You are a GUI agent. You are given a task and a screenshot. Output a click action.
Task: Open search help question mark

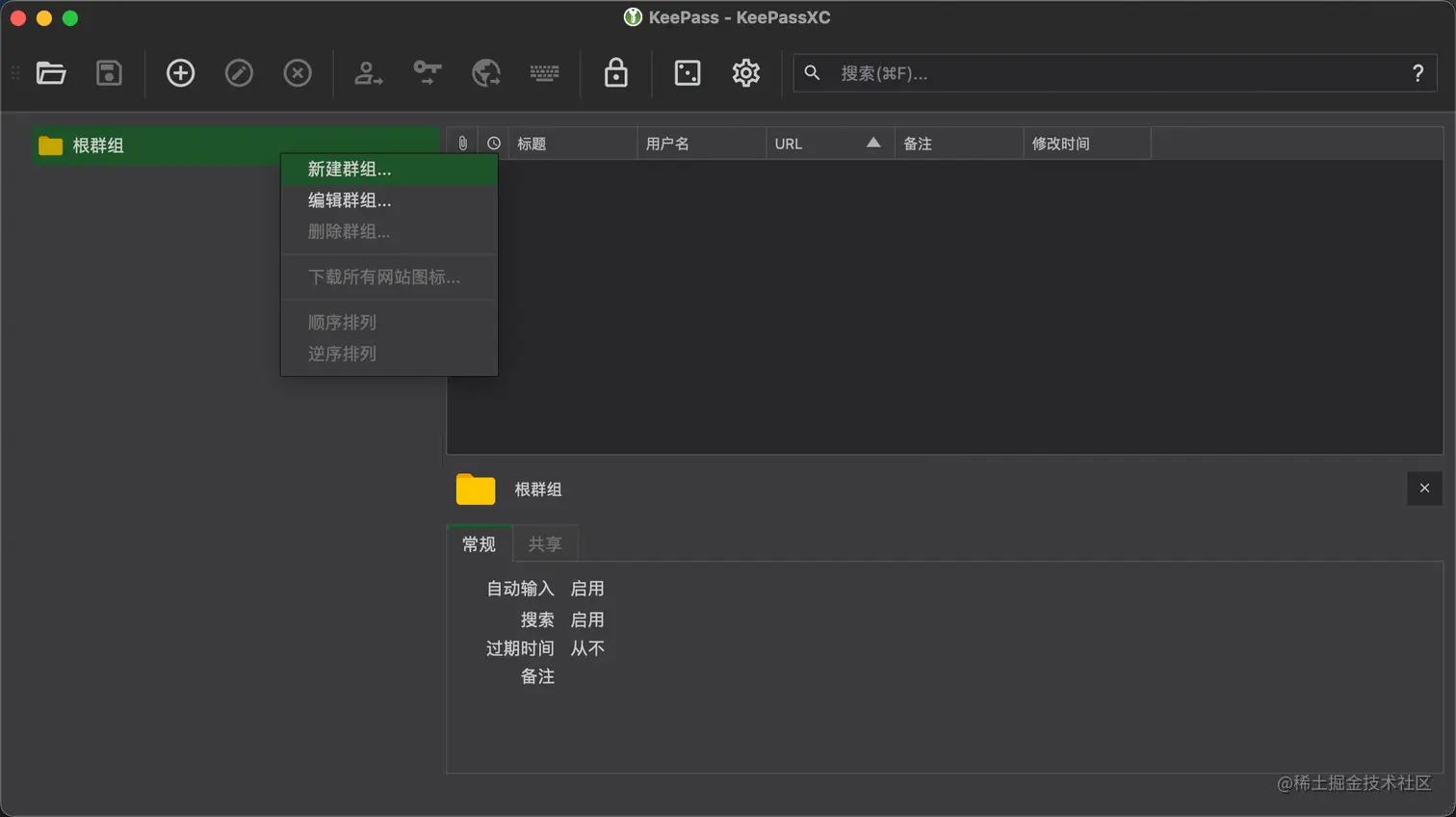(1417, 73)
